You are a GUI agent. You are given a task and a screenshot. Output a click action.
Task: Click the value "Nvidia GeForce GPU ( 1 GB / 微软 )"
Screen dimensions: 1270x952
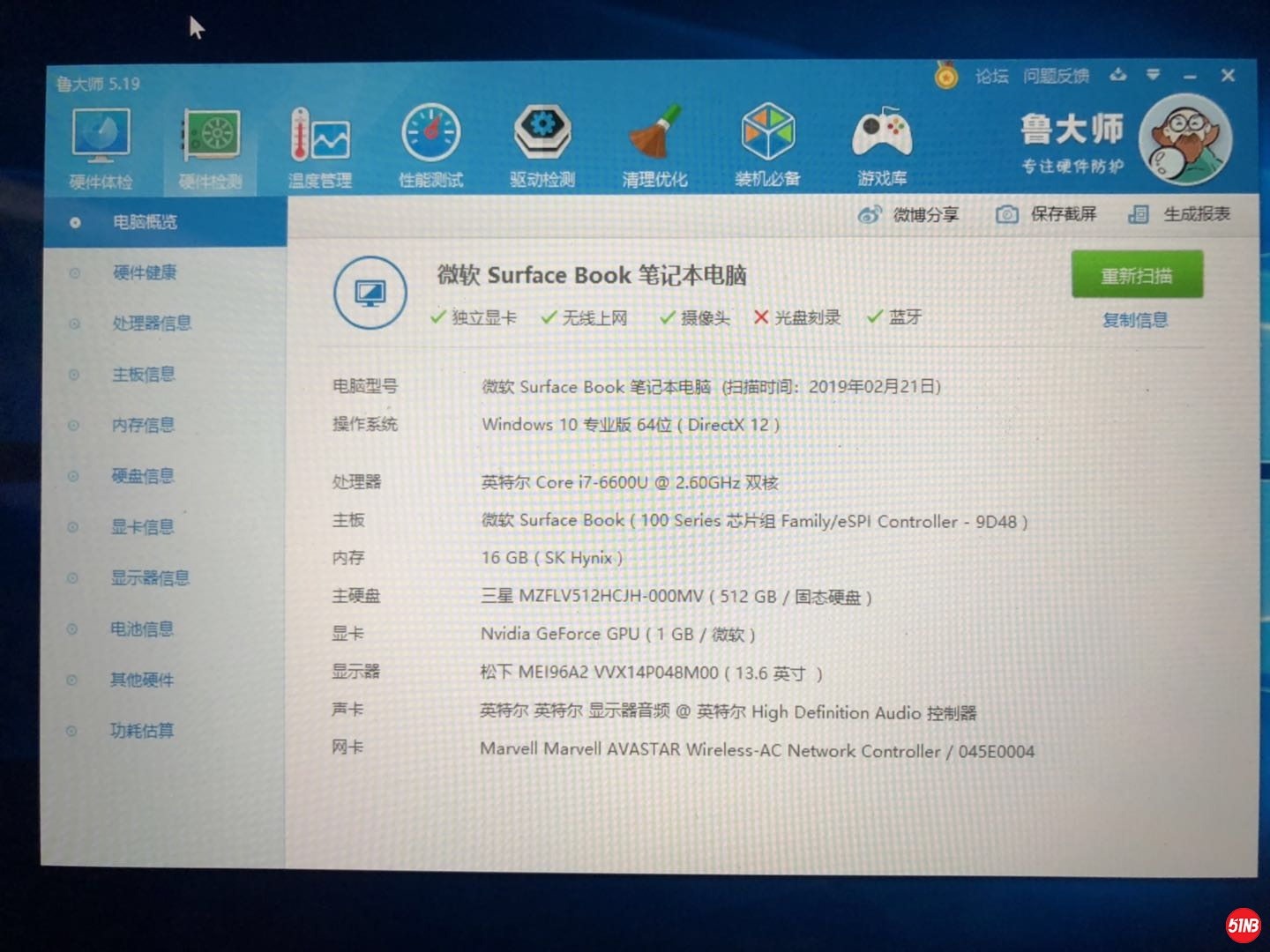point(617,634)
